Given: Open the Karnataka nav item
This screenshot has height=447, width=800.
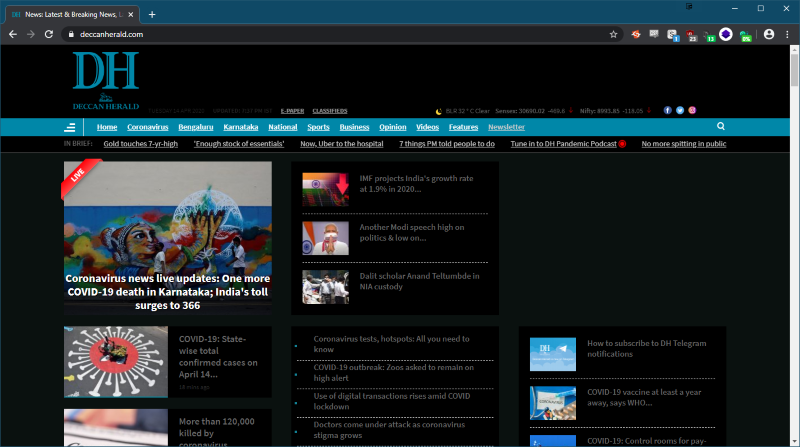Looking at the screenshot, I should click(x=240, y=127).
